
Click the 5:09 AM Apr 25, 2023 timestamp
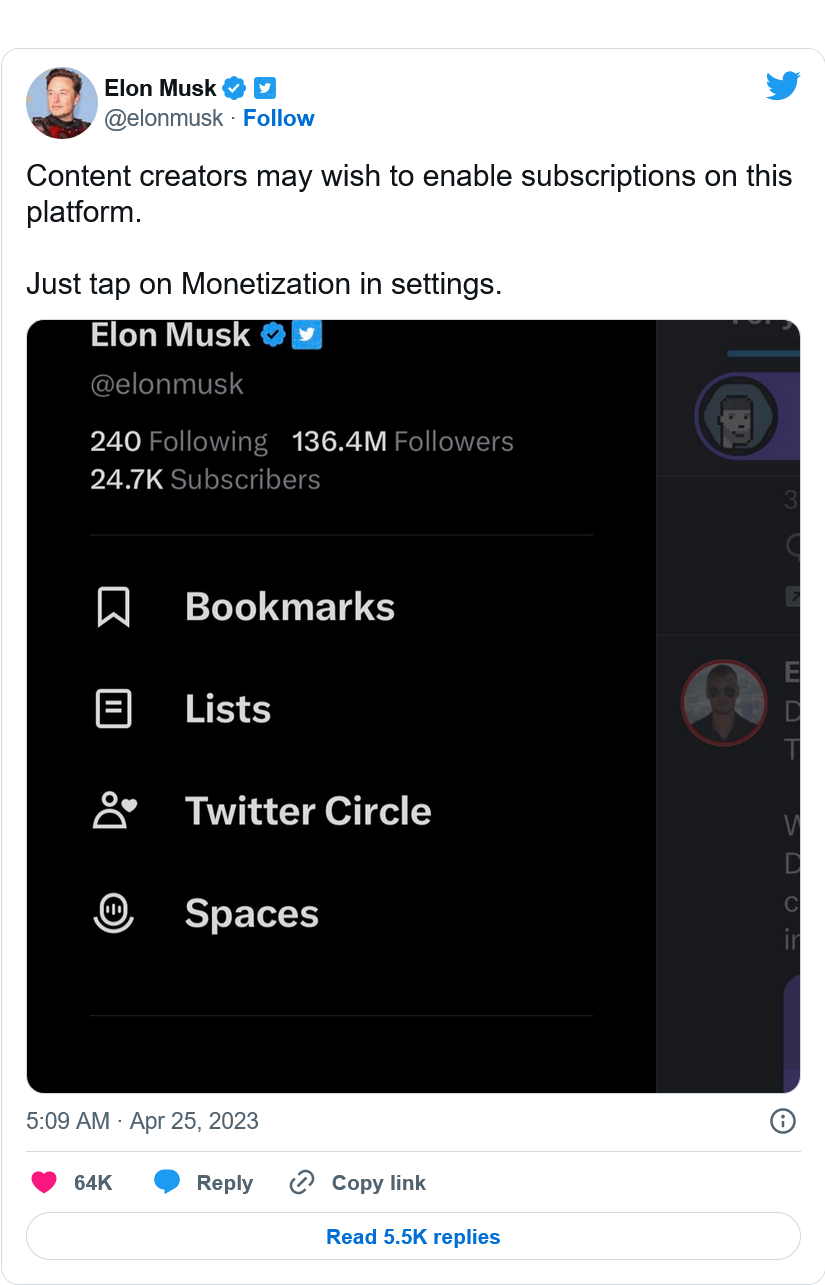pos(142,1121)
